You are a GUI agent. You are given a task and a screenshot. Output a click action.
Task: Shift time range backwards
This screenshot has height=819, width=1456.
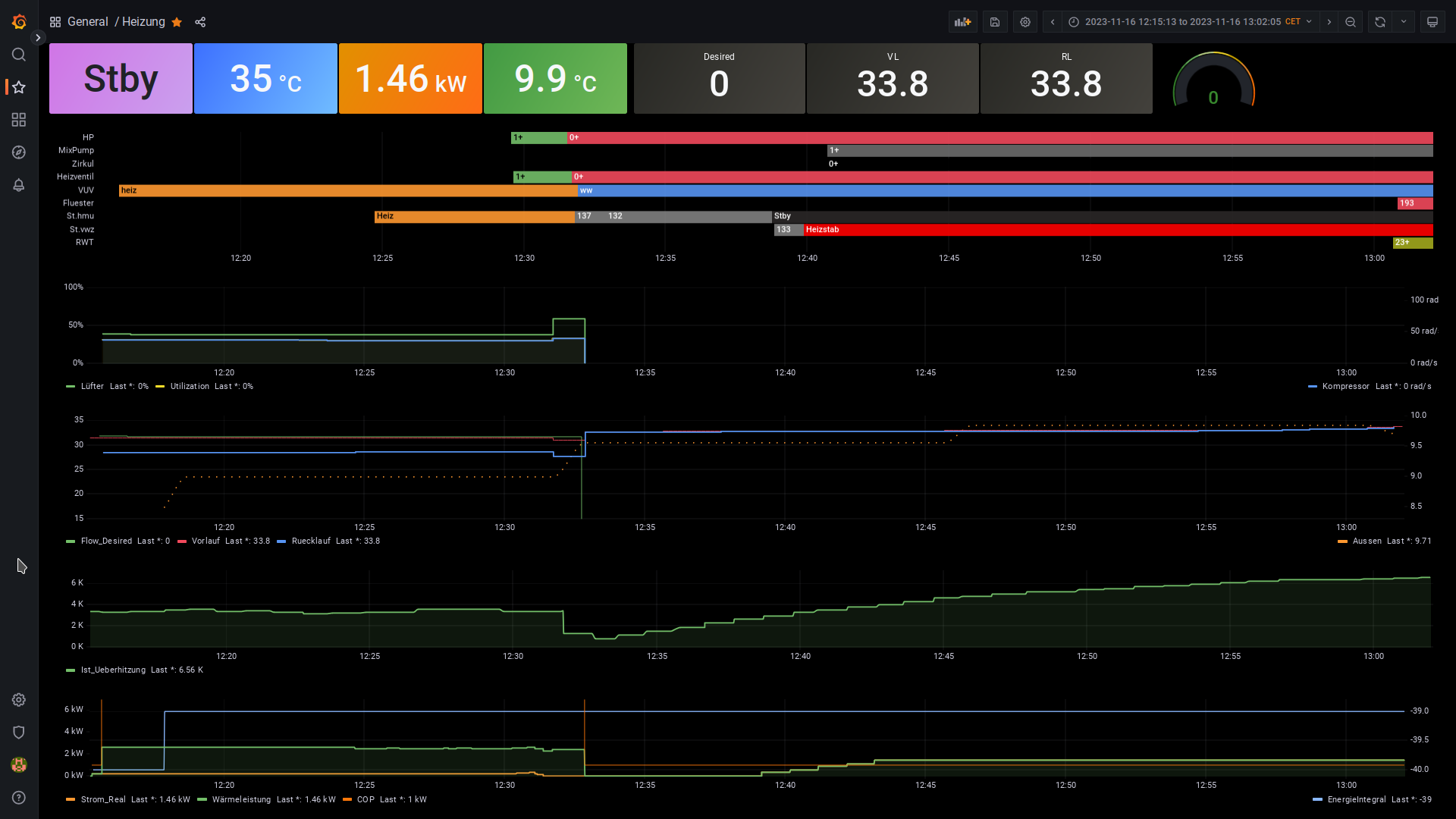click(1053, 22)
